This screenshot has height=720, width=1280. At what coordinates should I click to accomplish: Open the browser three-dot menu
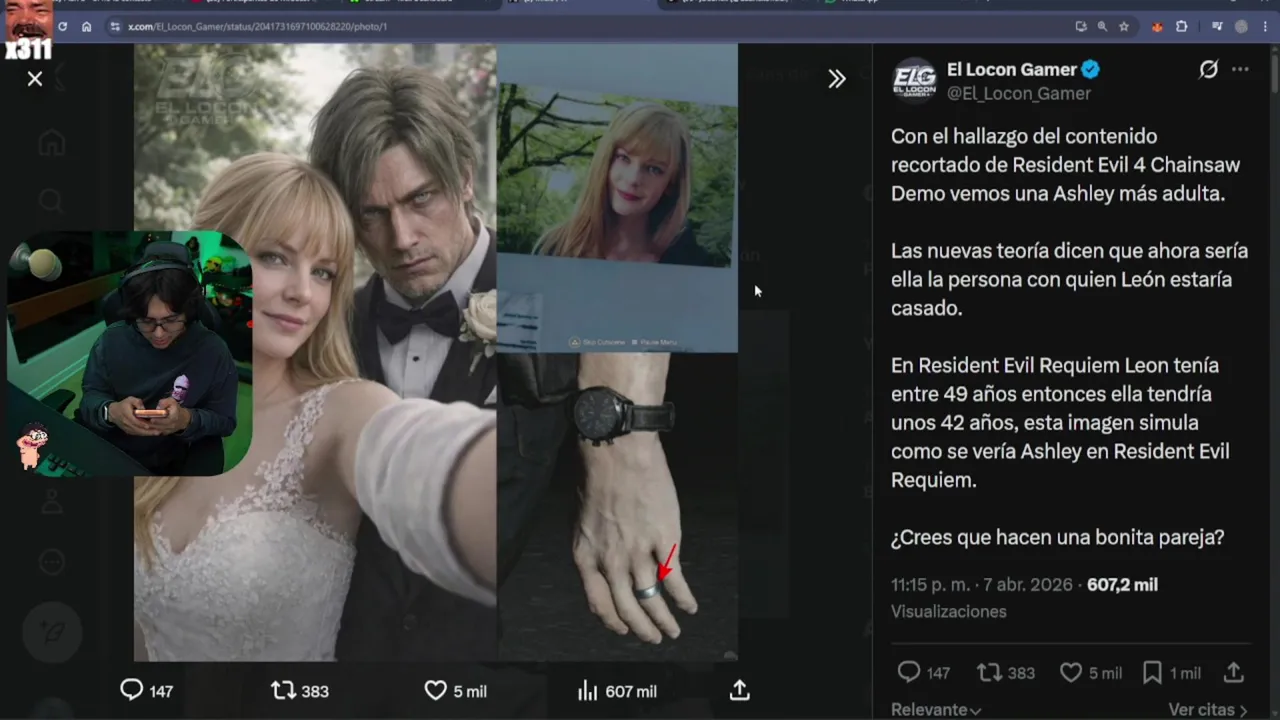[x=1264, y=27]
